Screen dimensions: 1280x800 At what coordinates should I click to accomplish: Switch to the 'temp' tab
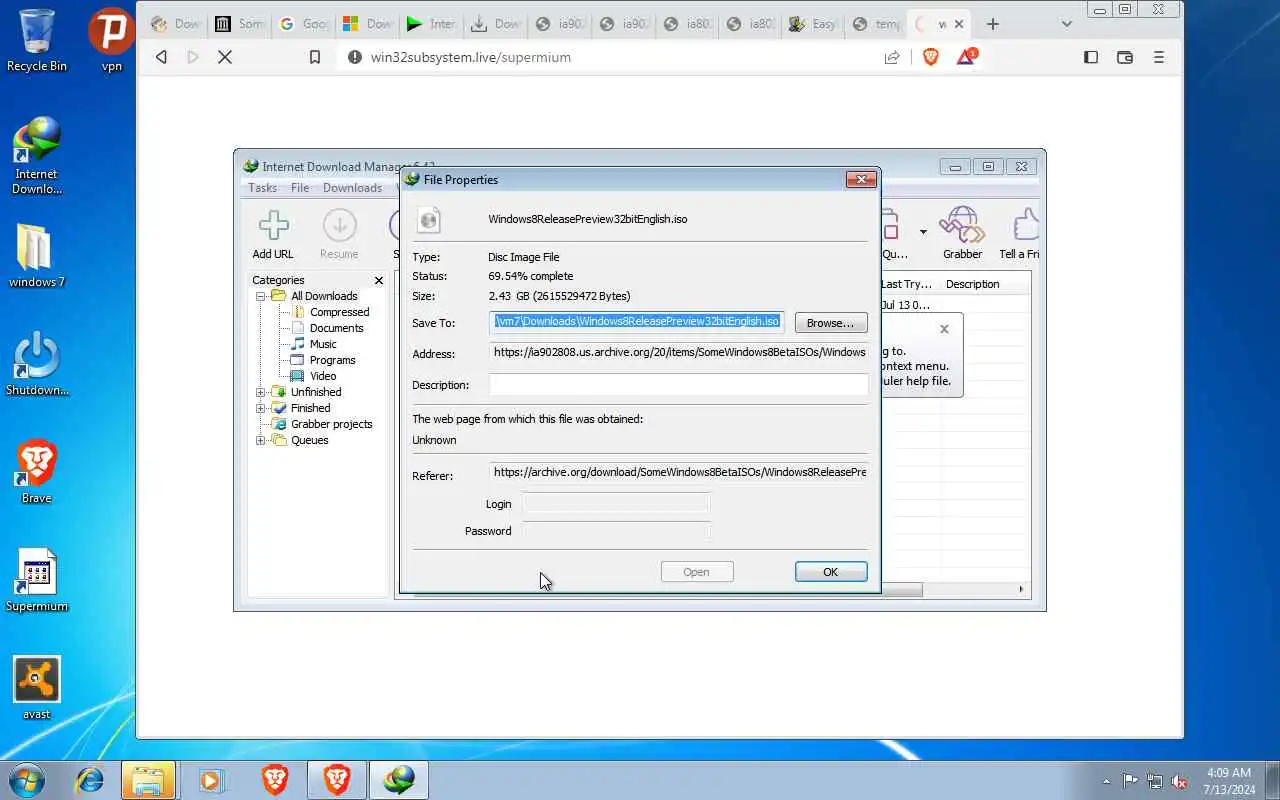[x=876, y=24]
